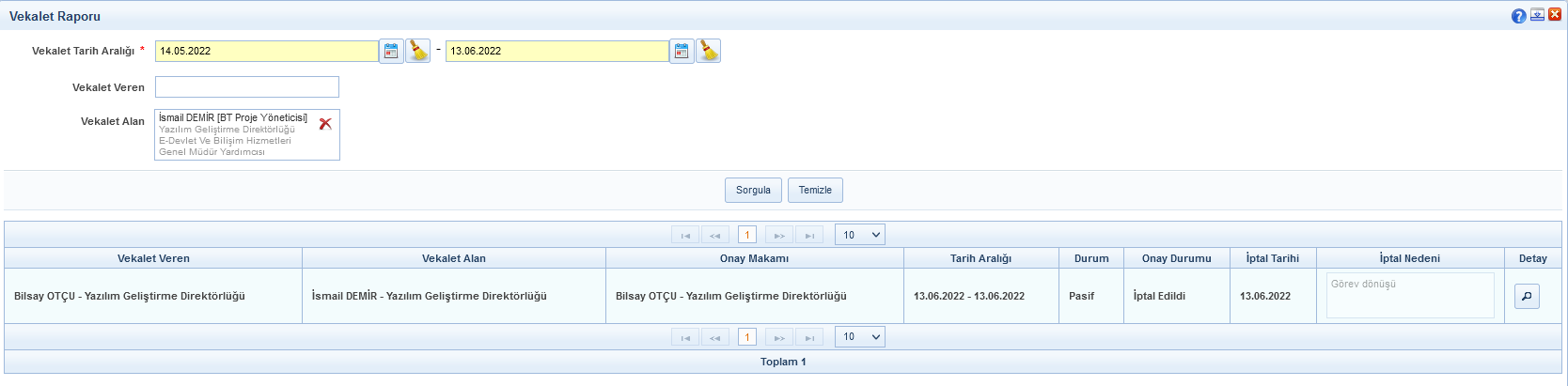Click İsmail DEMİR [BT Proje Yöneticisi] entry
The height and width of the screenshot is (386, 1568).
233,118
